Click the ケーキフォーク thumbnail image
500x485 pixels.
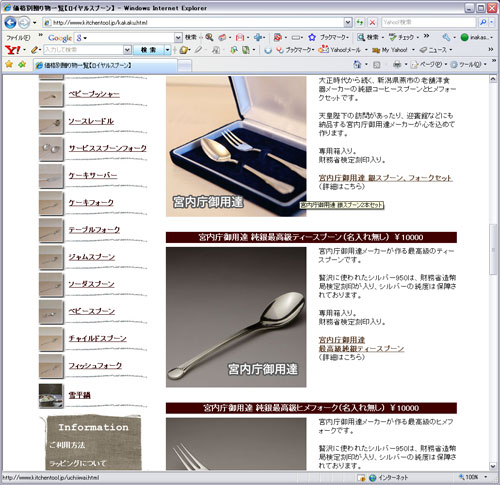coord(51,203)
